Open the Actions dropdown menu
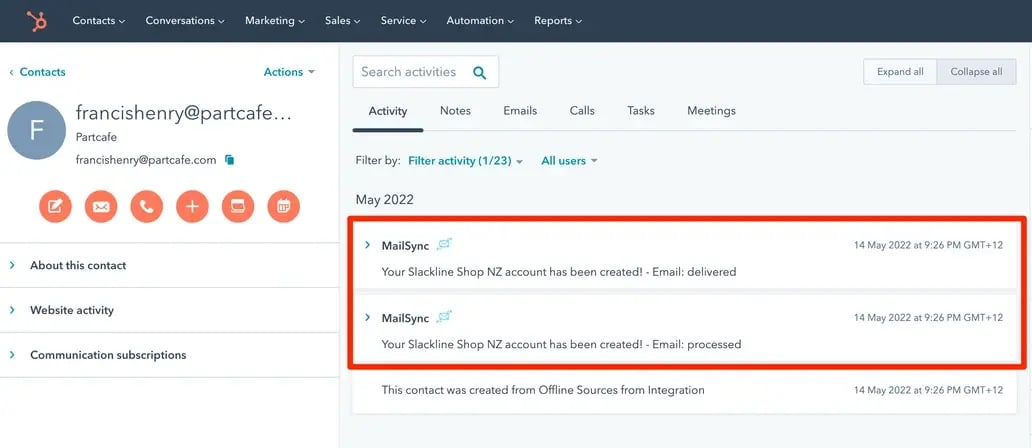 coord(289,72)
